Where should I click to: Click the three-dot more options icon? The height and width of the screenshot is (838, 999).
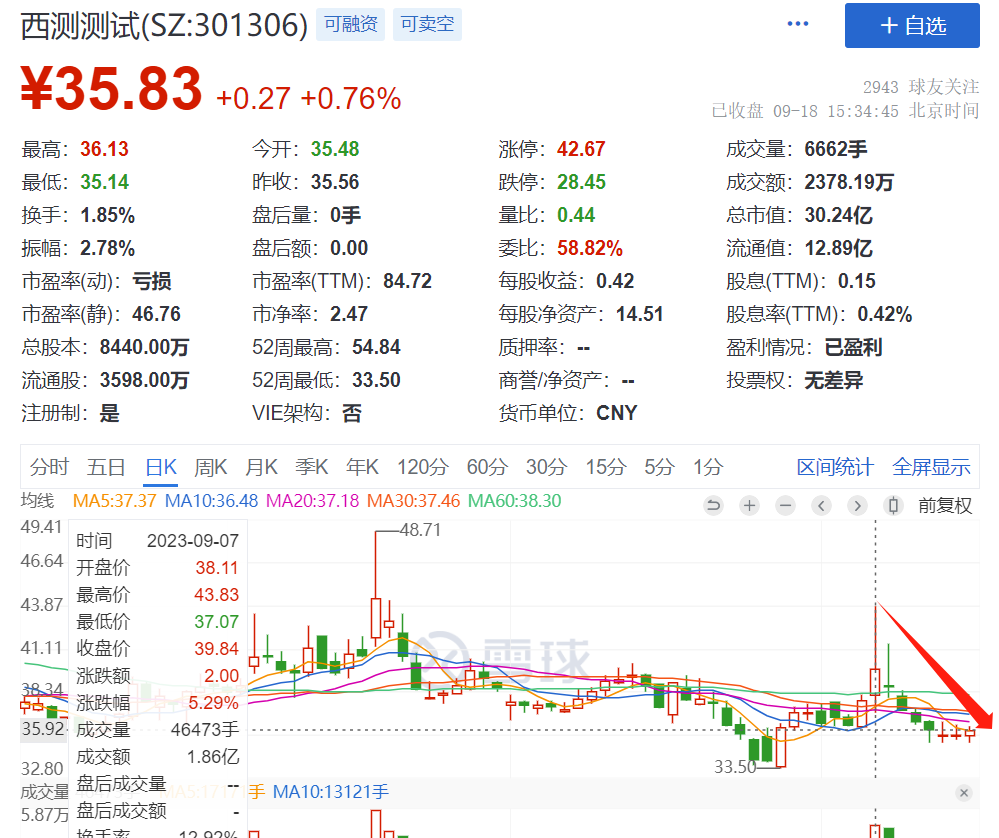coord(798,24)
